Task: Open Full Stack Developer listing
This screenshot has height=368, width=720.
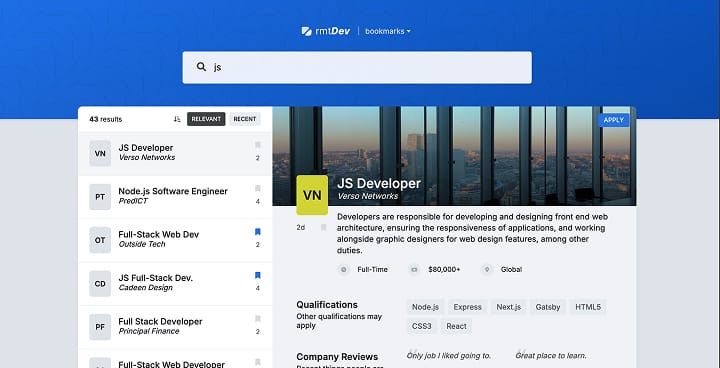Action: [x=175, y=327]
